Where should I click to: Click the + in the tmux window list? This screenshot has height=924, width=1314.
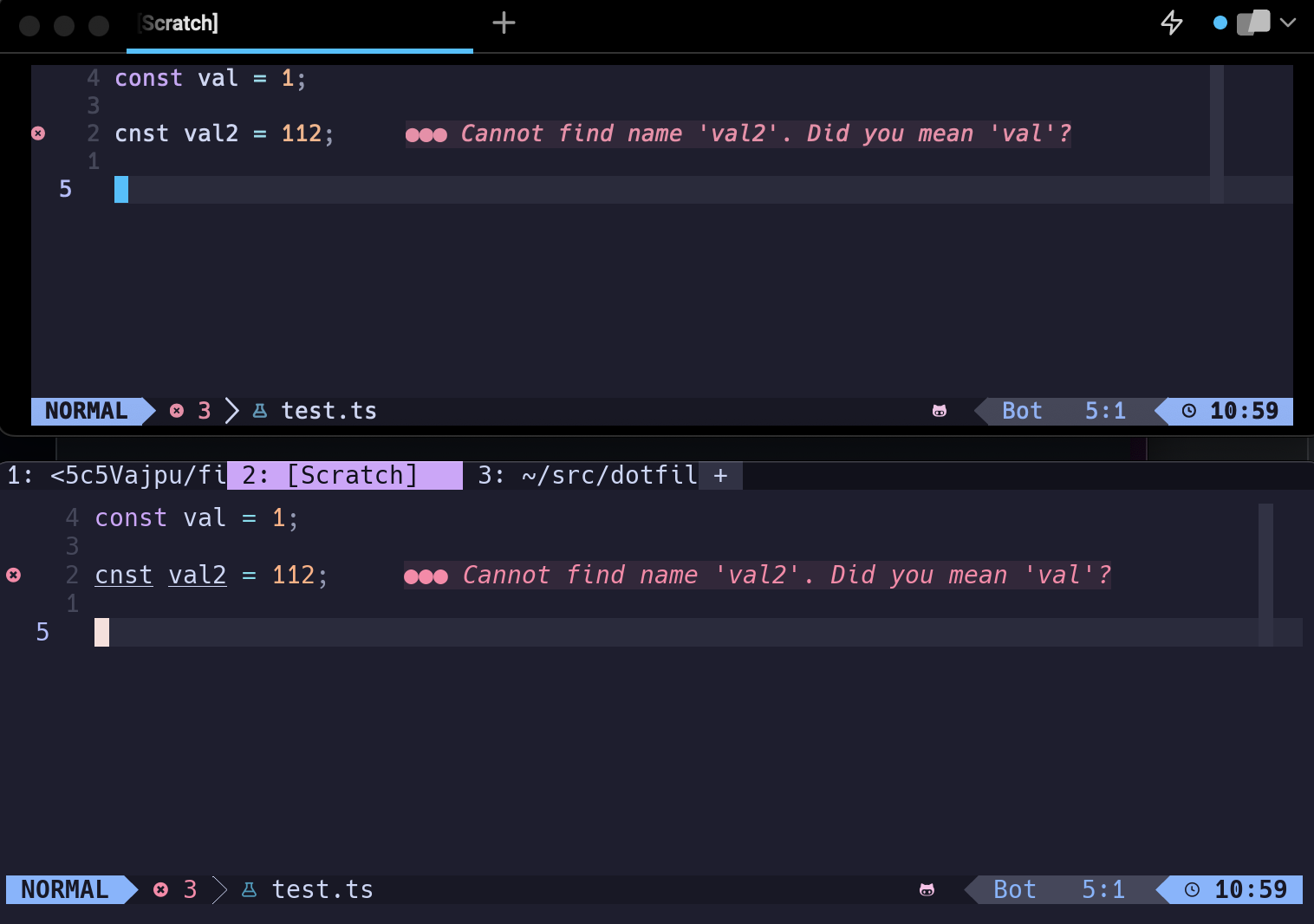[x=719, y=475]
